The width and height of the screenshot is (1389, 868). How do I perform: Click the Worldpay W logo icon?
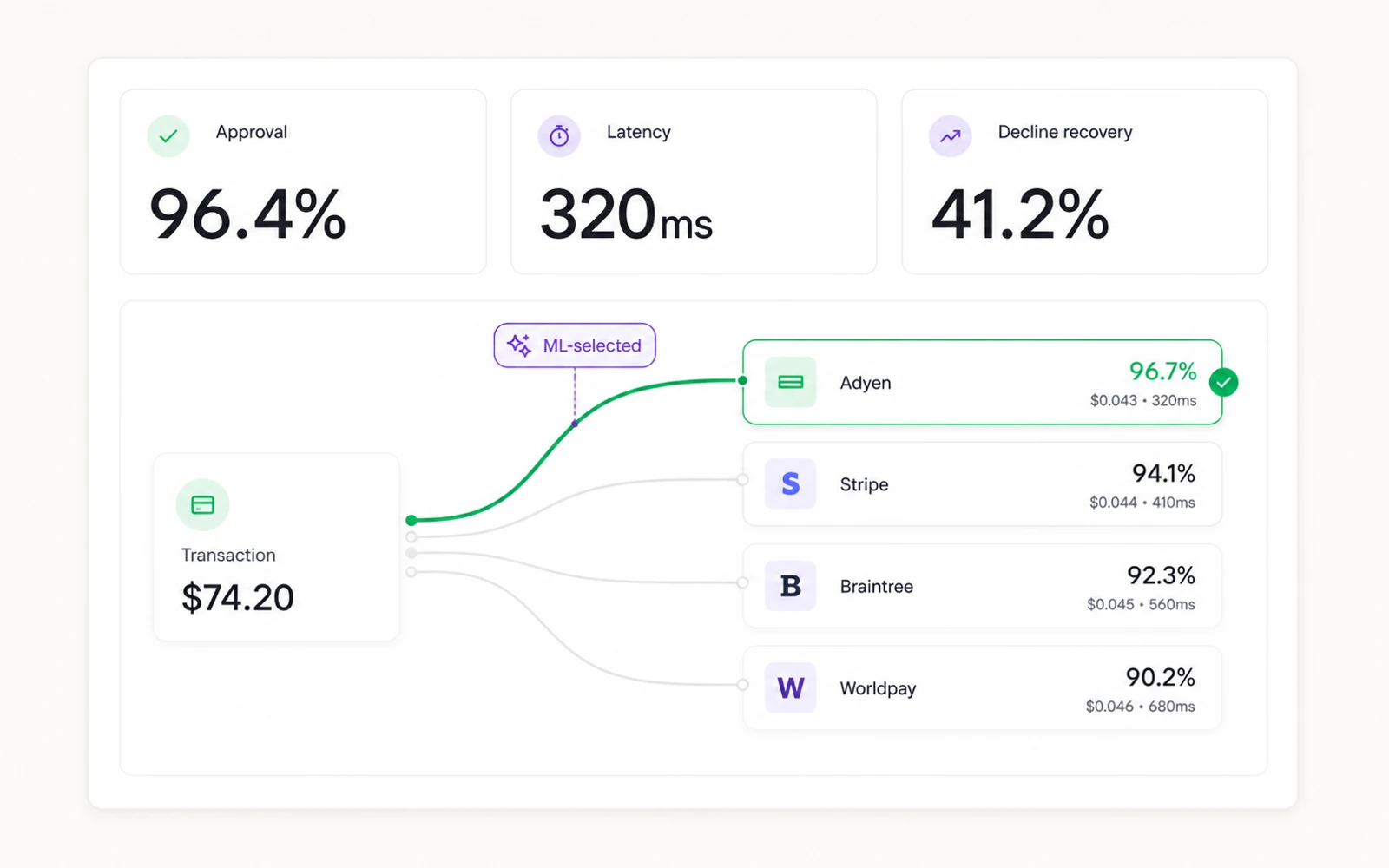pos(790,687)
